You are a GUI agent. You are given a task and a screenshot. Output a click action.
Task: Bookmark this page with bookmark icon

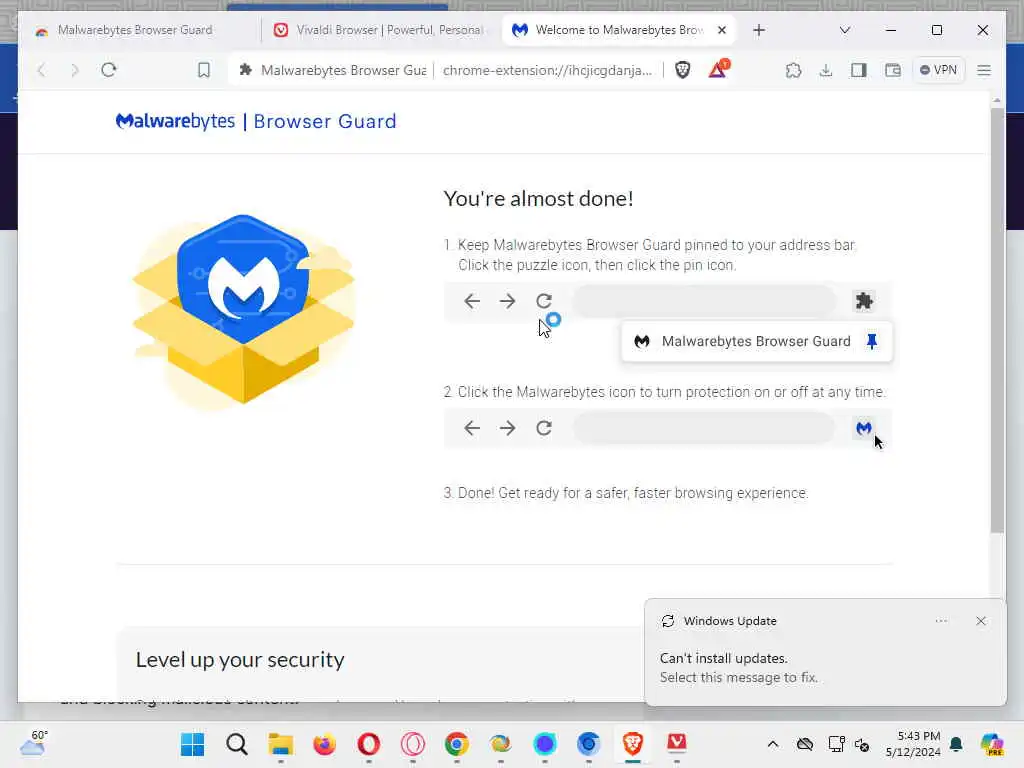[x=204, y=70]
